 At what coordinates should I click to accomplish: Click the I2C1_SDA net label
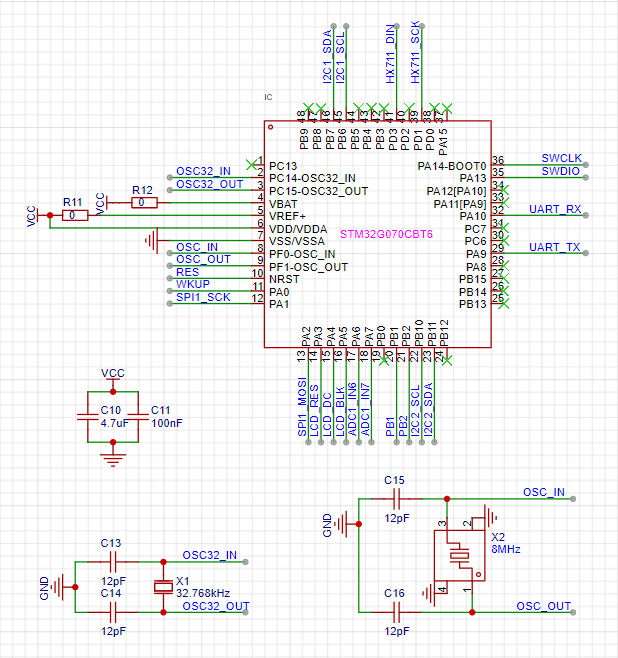tap(327, 56)
